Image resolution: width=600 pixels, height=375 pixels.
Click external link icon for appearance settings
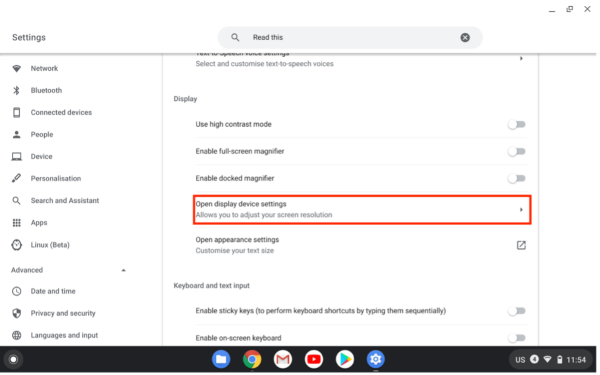[521, 245]
